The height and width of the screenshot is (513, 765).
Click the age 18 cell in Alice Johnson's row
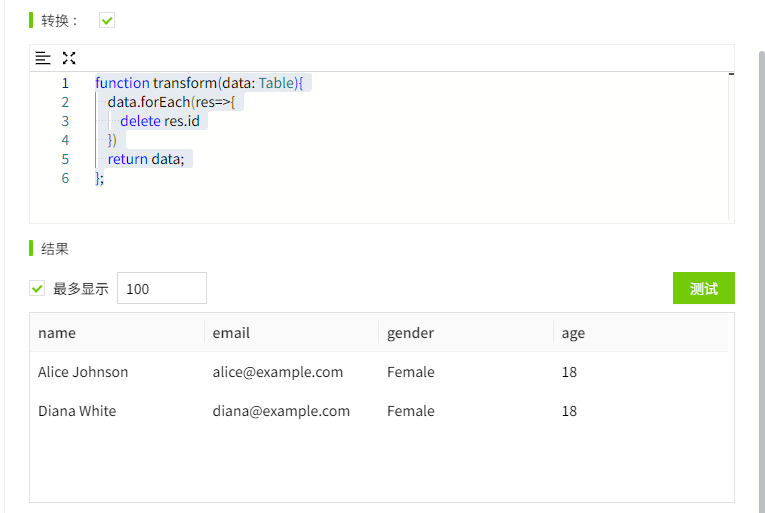[x=569, y=372]
